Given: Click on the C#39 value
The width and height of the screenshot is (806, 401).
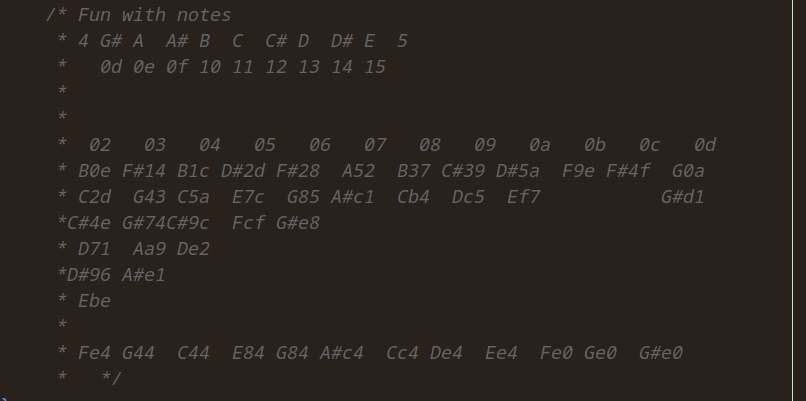Looking at the screenshot, I should click(463, 171).
